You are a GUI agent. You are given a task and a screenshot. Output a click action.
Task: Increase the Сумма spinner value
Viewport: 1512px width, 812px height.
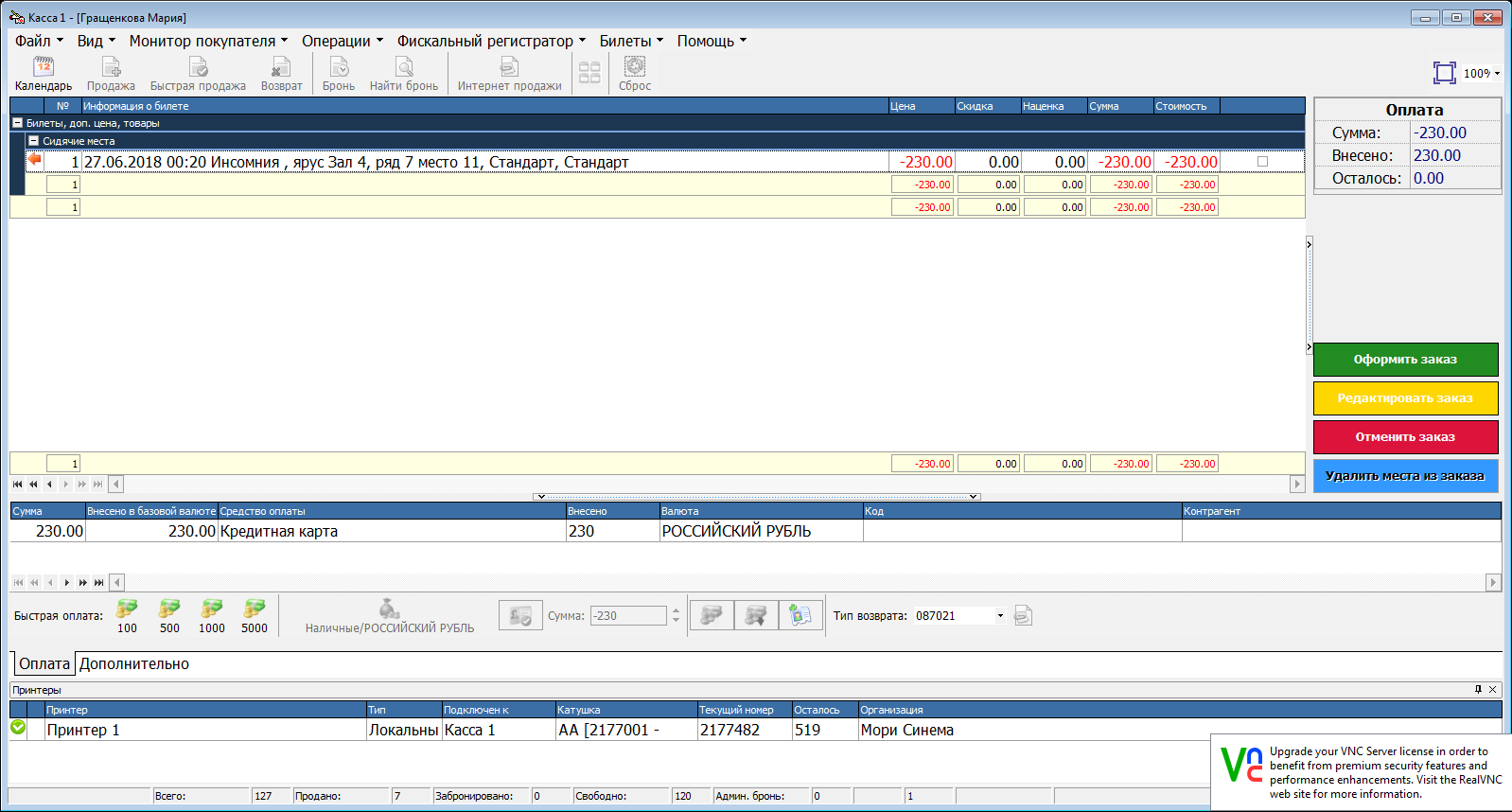[x=676, y=610]
